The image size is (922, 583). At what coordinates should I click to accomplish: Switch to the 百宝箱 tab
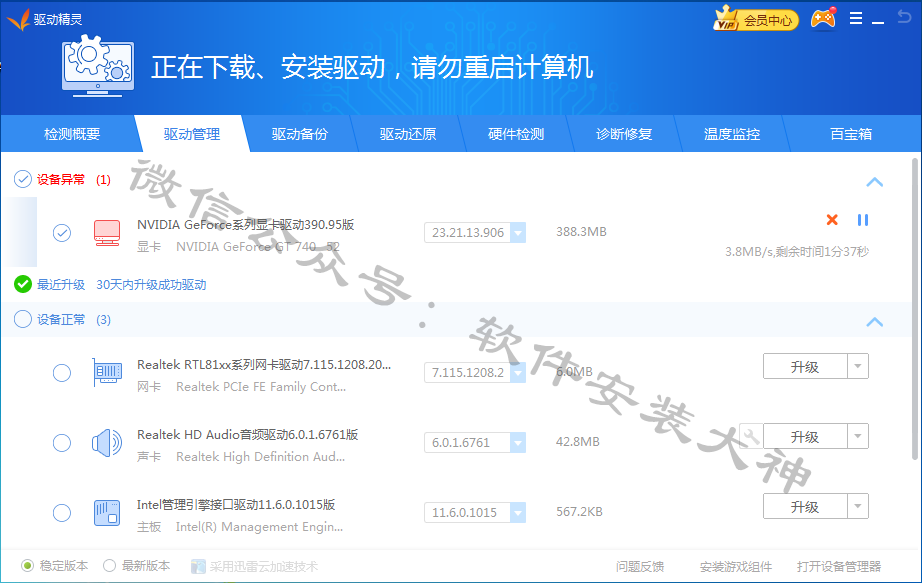pyautogui.click(x=851, y=134)
